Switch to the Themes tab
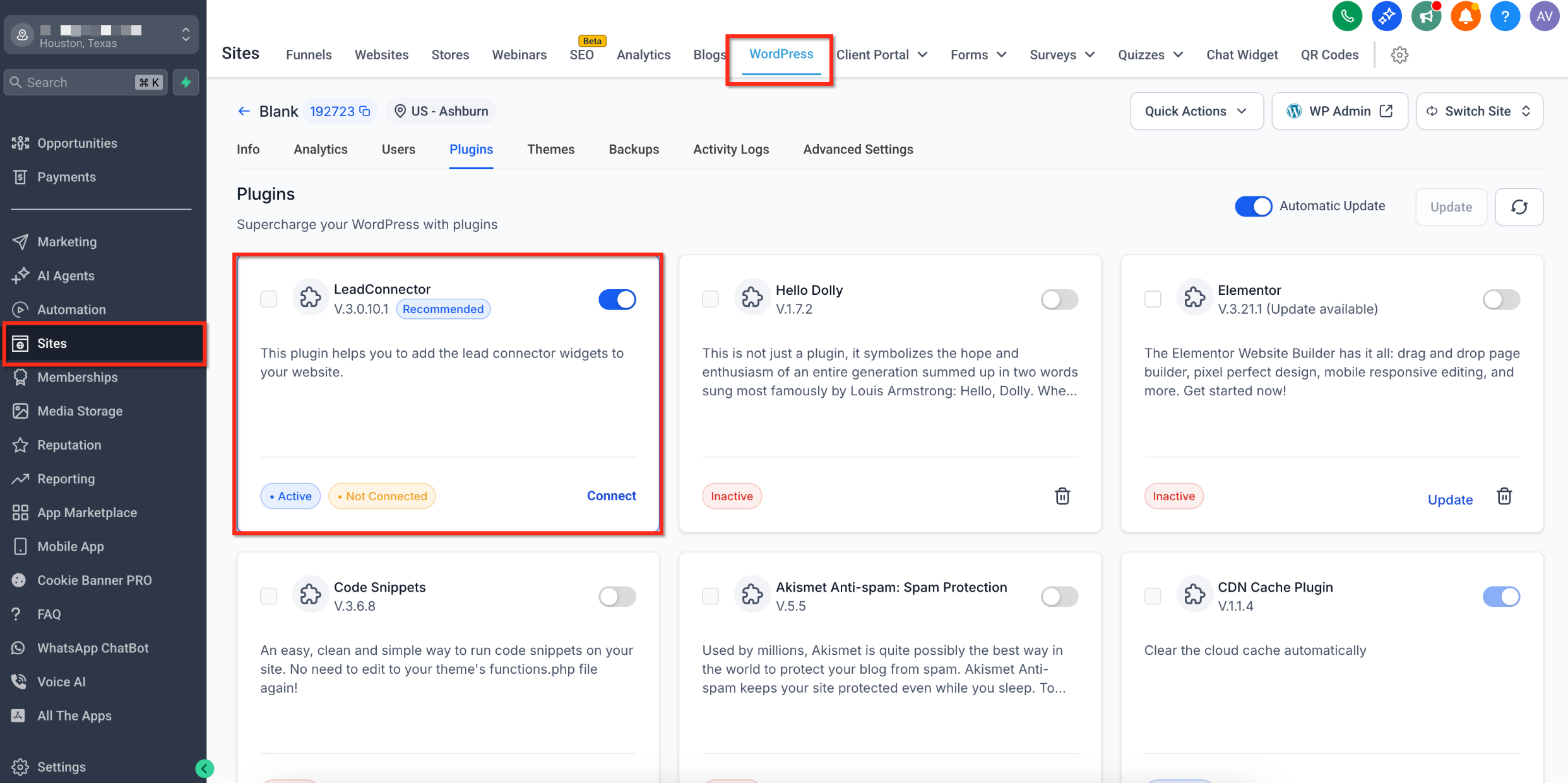The image size is (1568, 783). [x=550, y=150]
